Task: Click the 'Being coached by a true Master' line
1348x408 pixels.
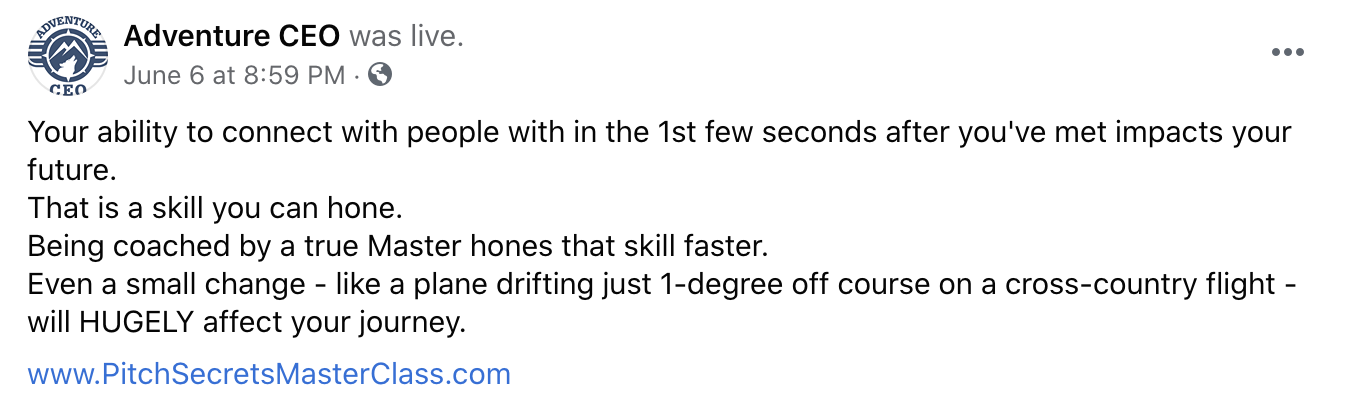Action: [397, 246]
